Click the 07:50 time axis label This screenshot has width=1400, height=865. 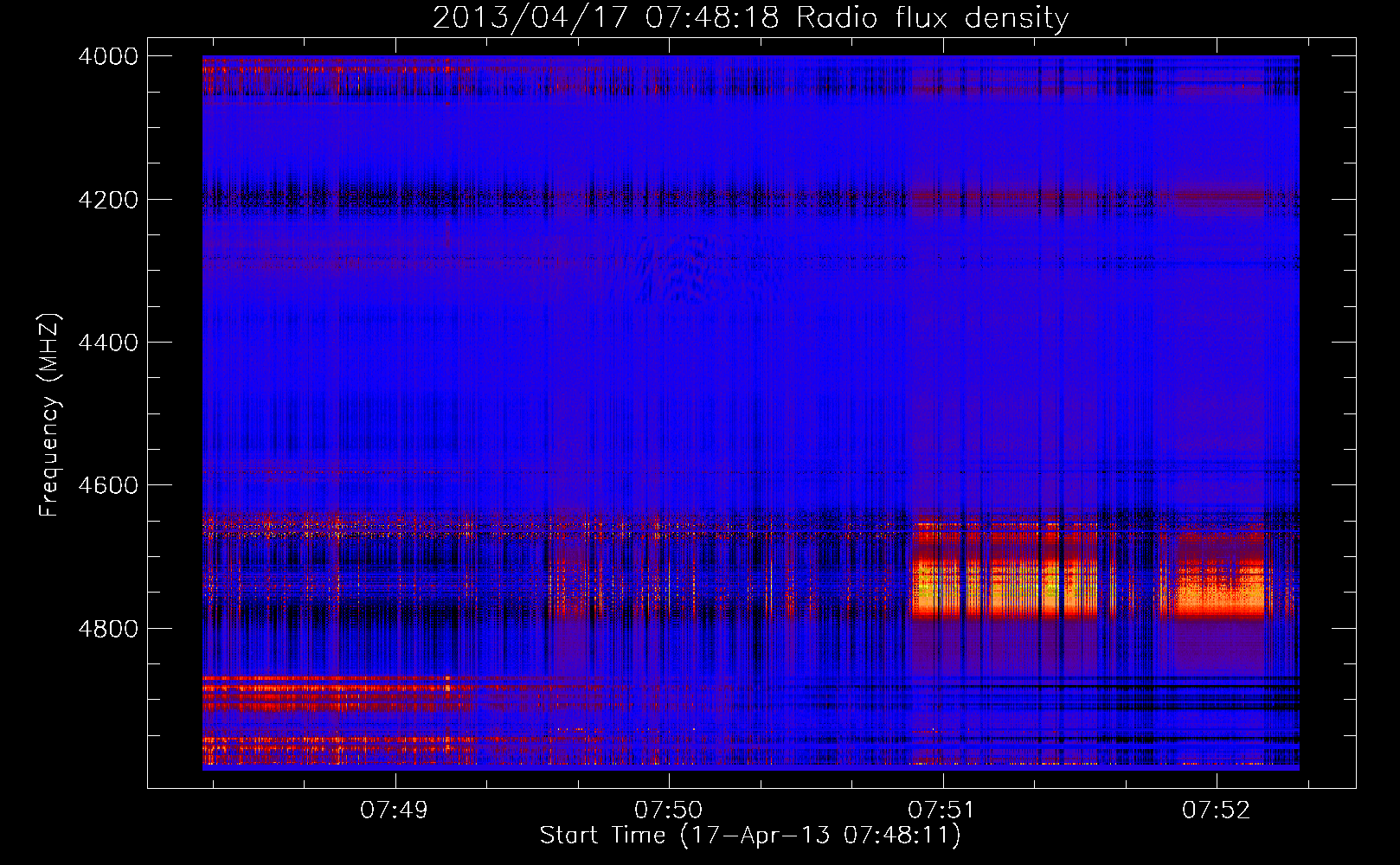(669, 810)
